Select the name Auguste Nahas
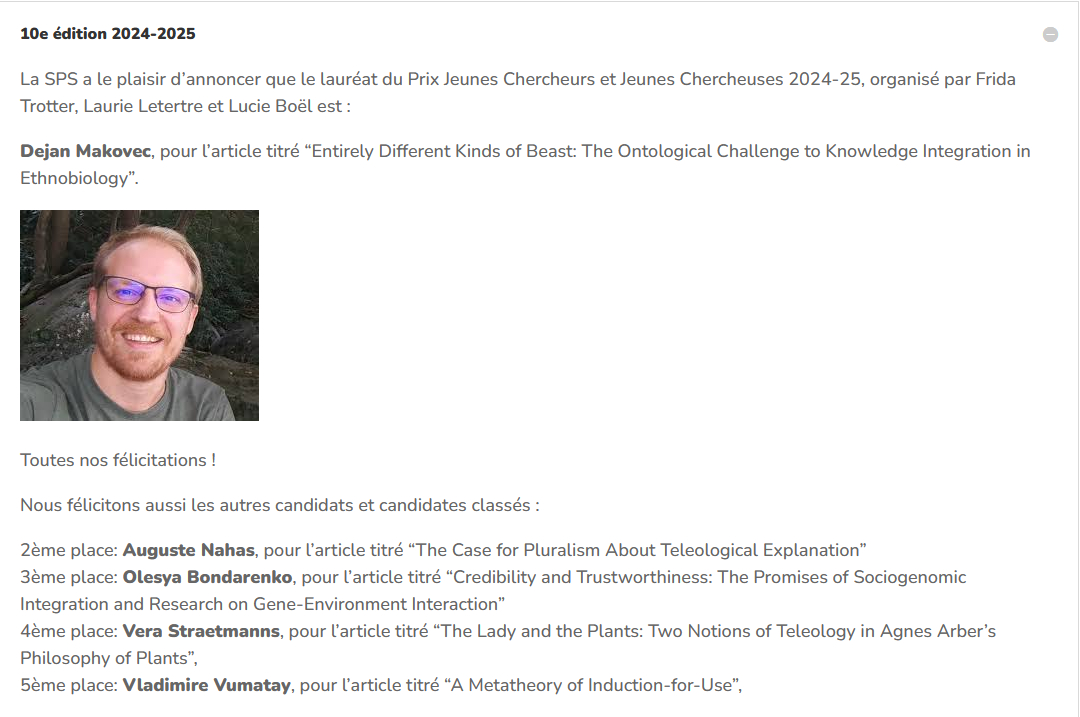This screenshot has height=717, width=1080. 189,550
